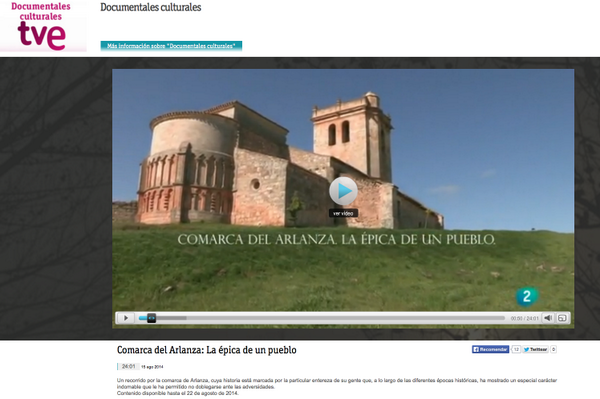Image resolution: width=600 pixels, height=399 pixels.
Task: Click the video description paragraph beginning 'Un recorrido'
Action: 337,383
